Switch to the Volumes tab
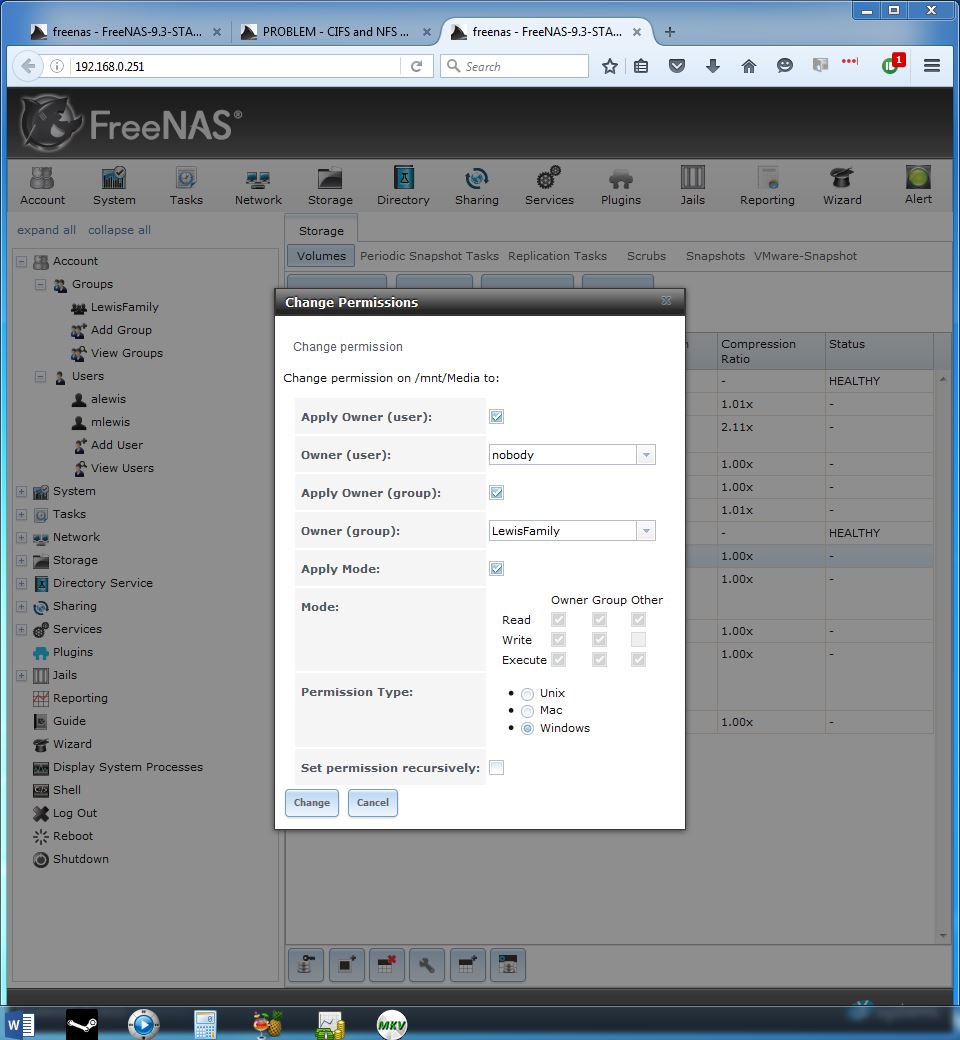Viewport: 960px width, 1040px height. [321, 256]
